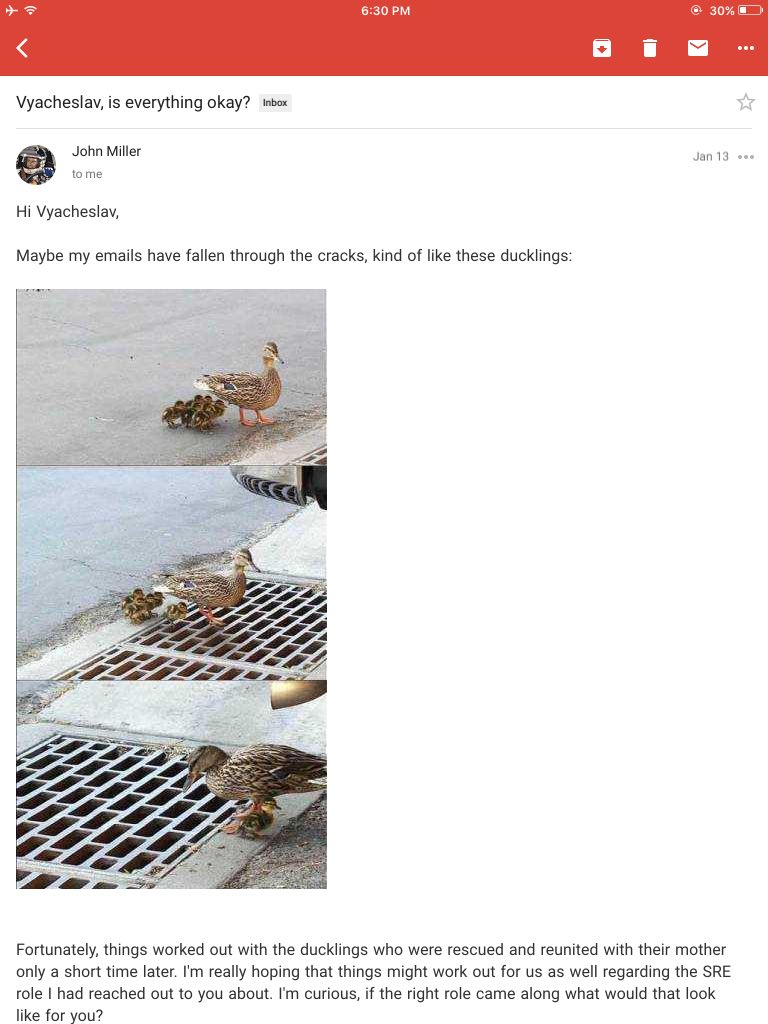Viewport: 768px width, 1024px height.
Task: Archive this email with the archive icon
Action: coord(601,48)
